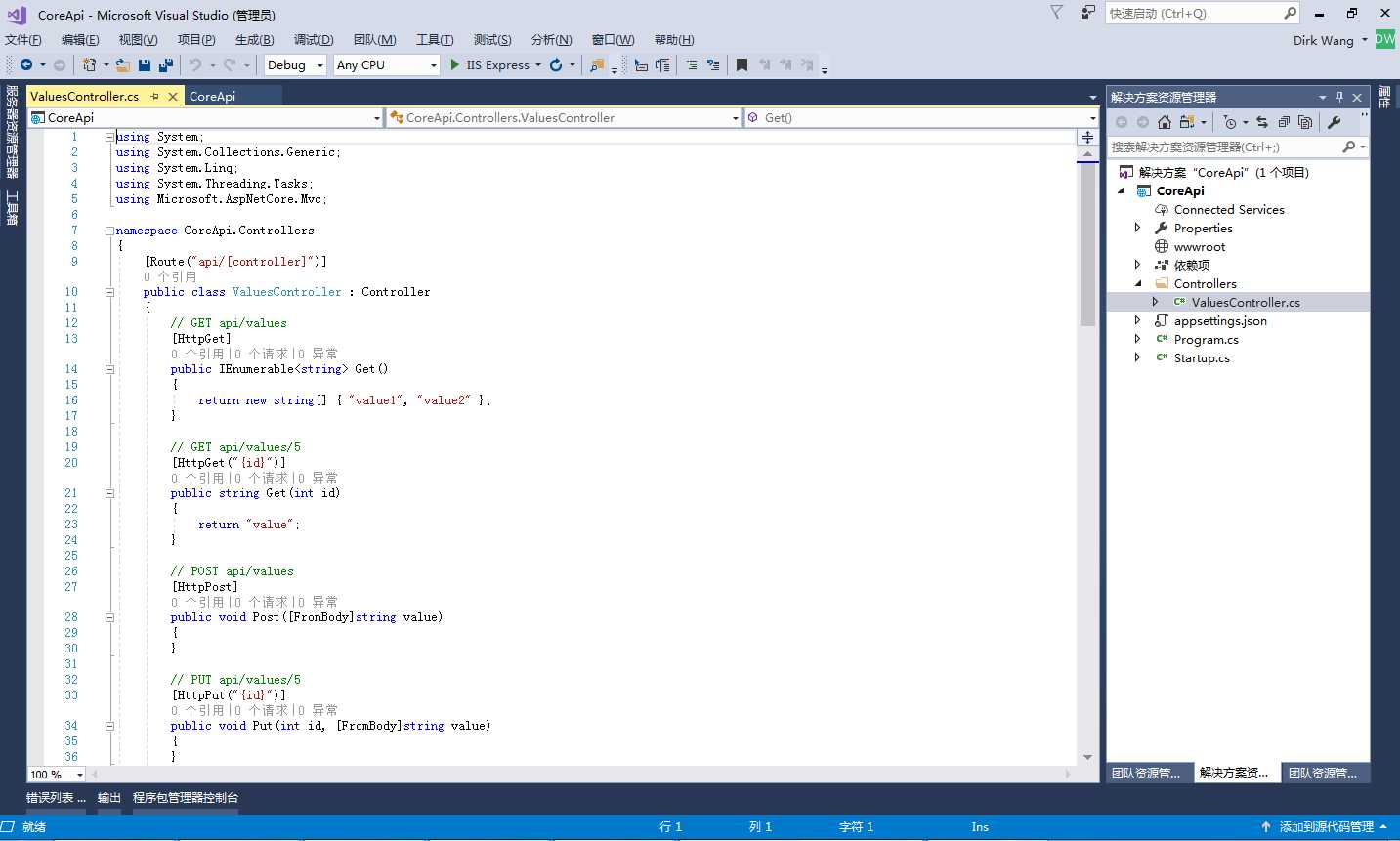This screenshot has height=841, width=1400.
Task: Open the 调试(D) menu
Action: (x=314, y=39)
